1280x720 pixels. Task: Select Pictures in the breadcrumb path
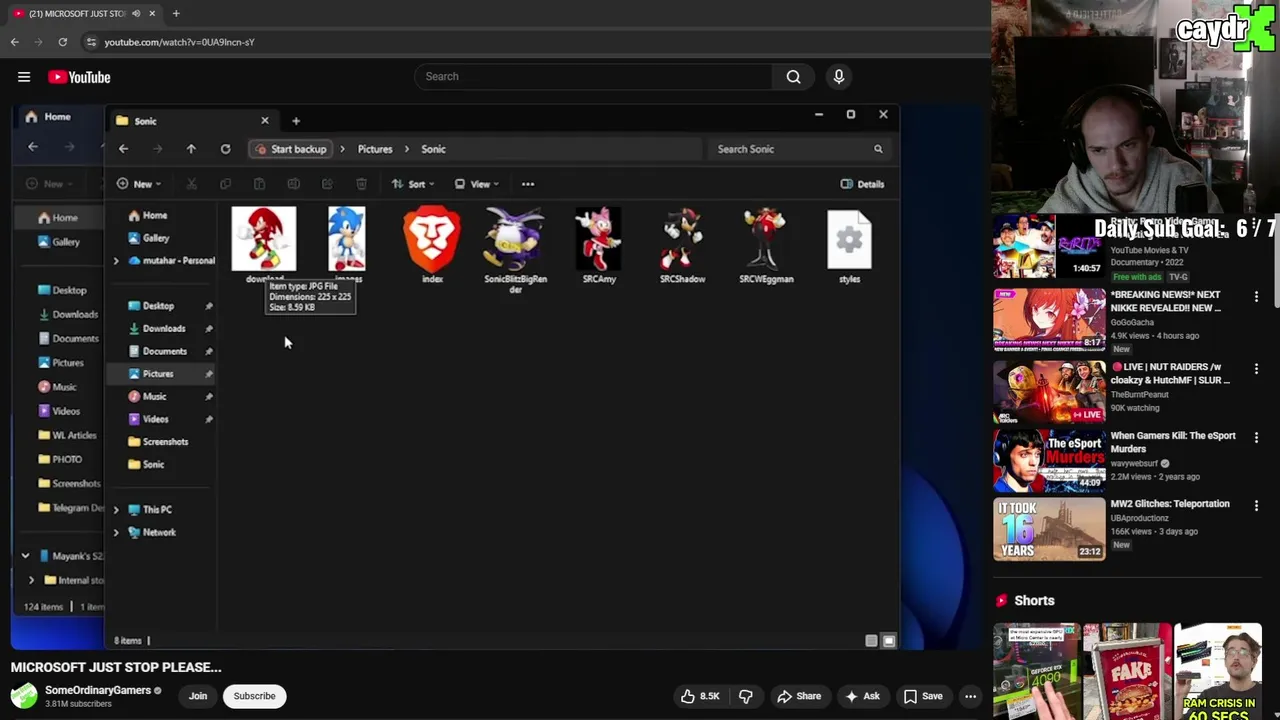[x=375, y=149]
